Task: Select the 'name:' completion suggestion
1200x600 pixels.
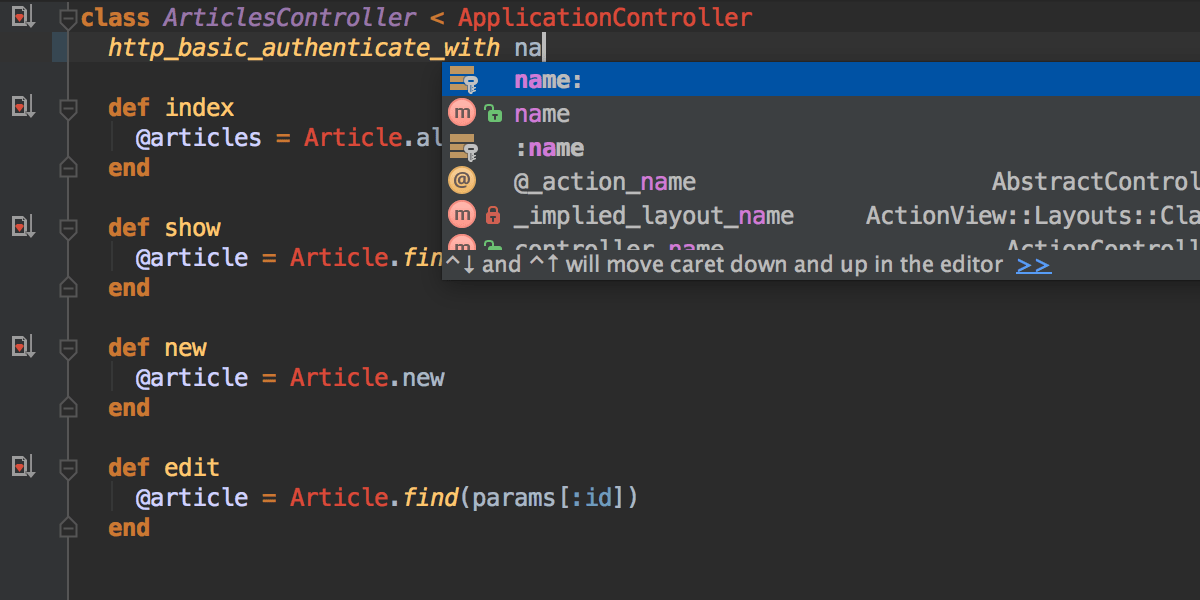Action: click(549, 80)
